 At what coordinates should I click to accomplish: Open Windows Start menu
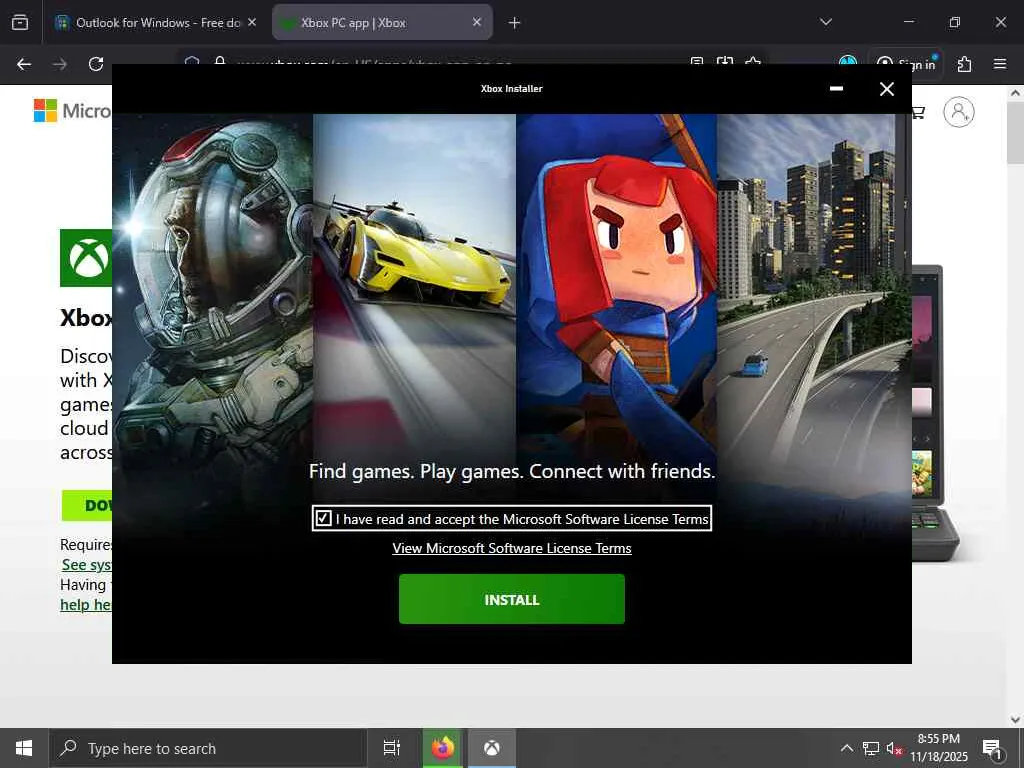pos(24,748)
